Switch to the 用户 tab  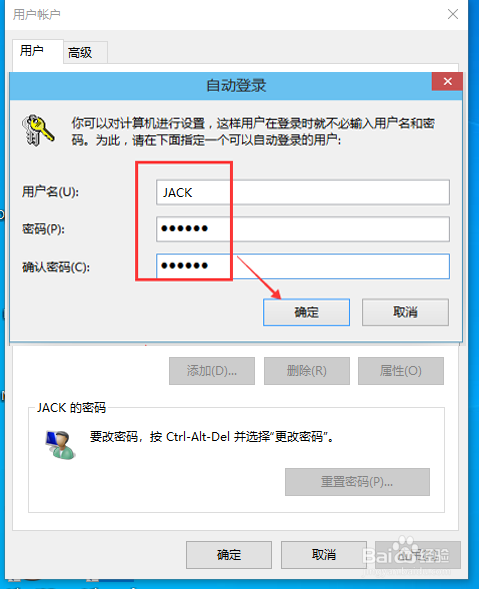click(32, 51)
